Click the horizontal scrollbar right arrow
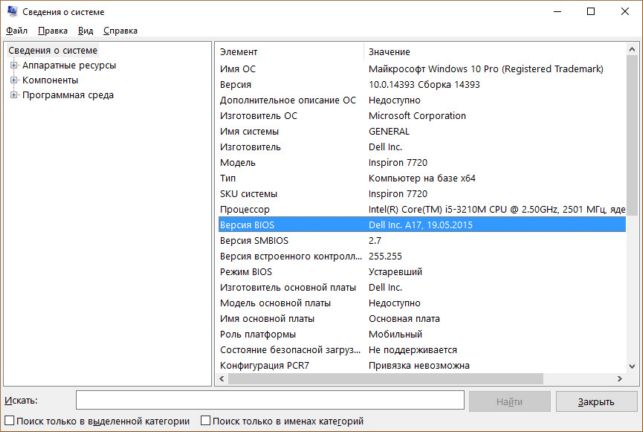 pyautogui.click(x=620, y=379)
